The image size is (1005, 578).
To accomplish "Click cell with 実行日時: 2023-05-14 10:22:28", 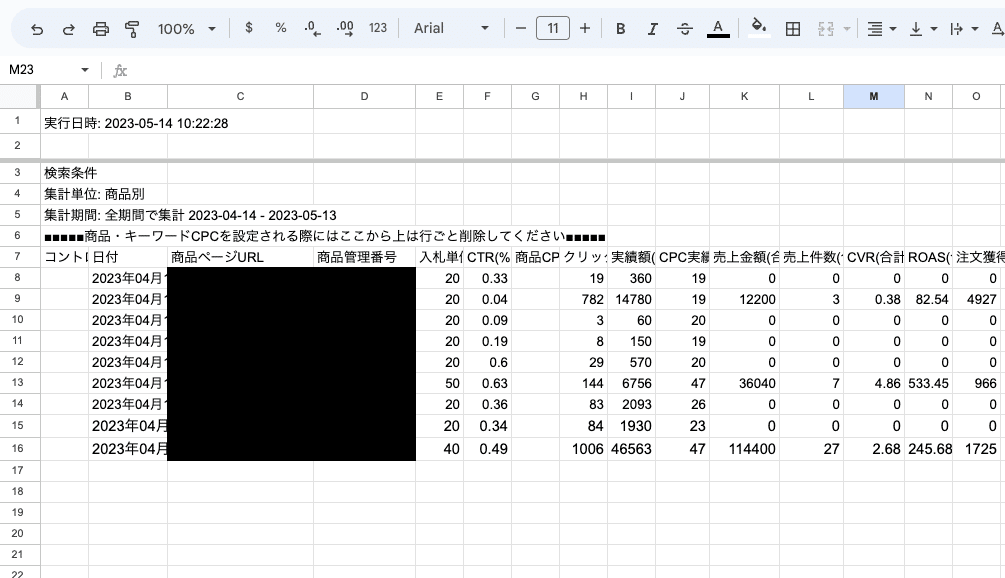I will pyautogui.click(x=136, y=123).
